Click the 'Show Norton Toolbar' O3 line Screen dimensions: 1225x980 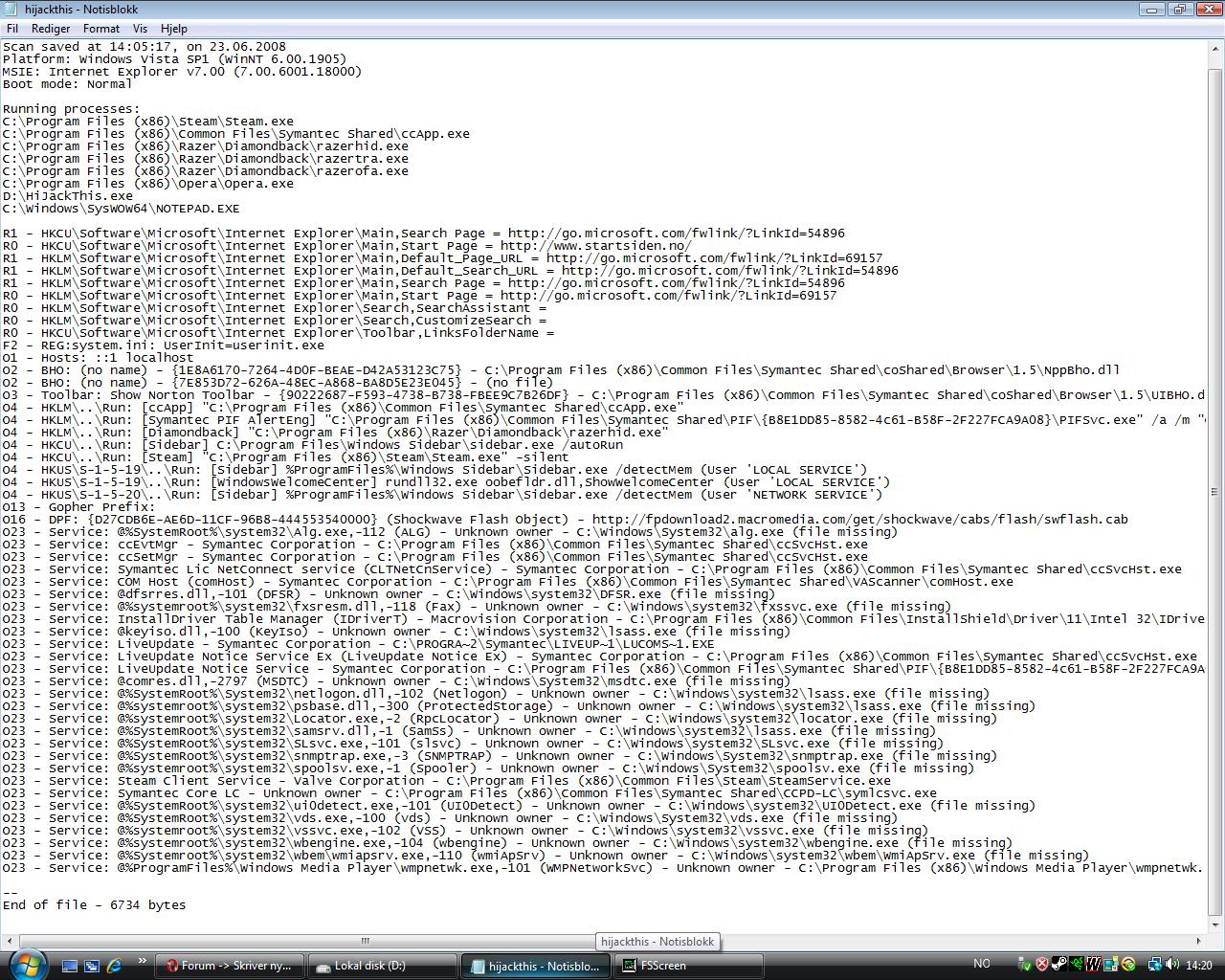click(x=603, y=394)
